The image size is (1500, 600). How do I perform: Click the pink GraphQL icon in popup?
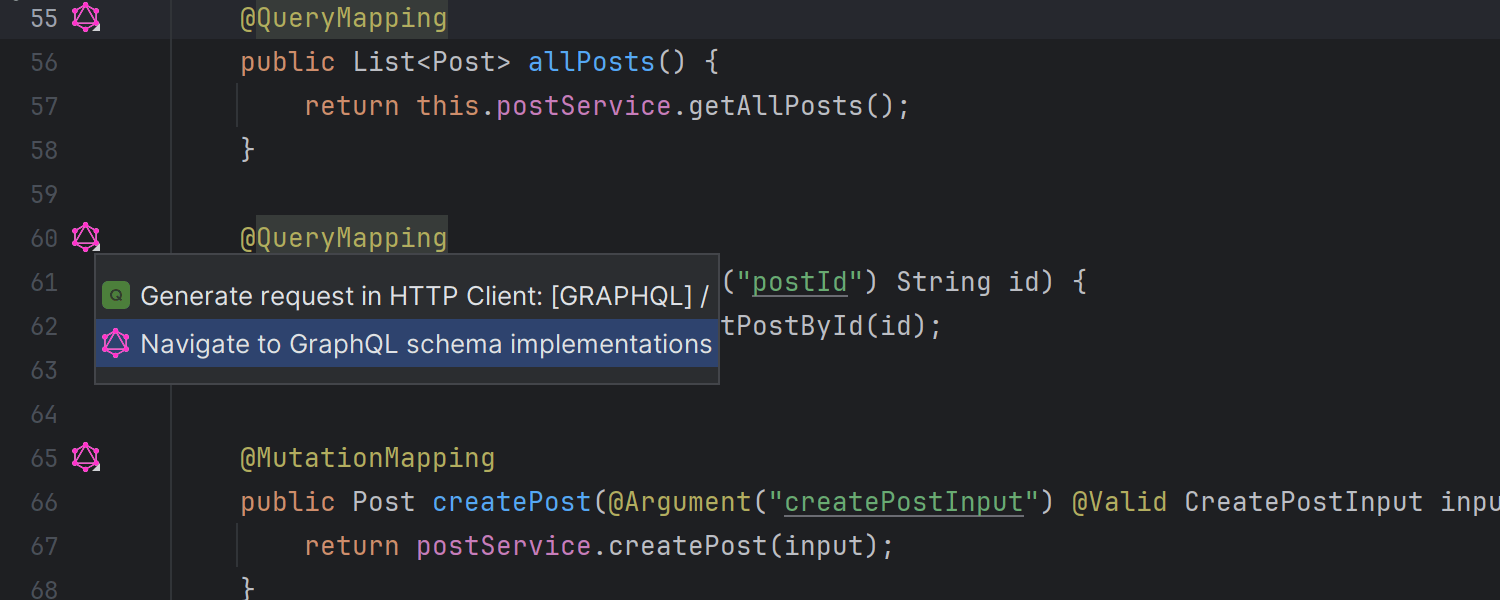(x=116, y=344)
